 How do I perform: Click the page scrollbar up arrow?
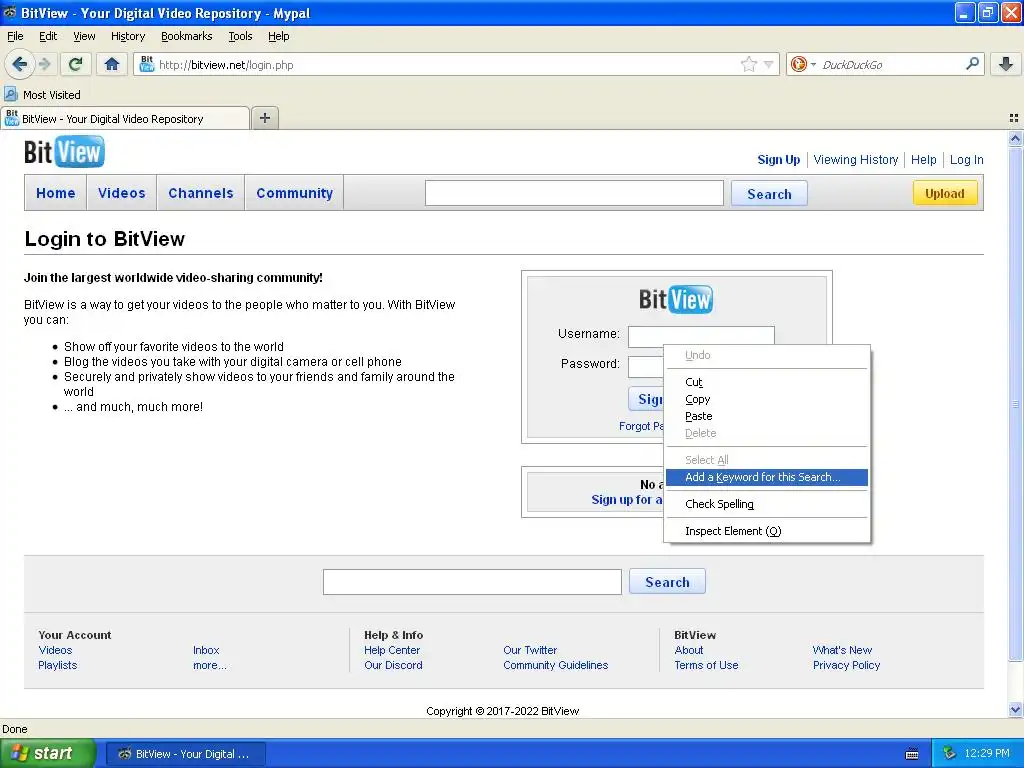pyautogui.click(x=1015, y=138)
